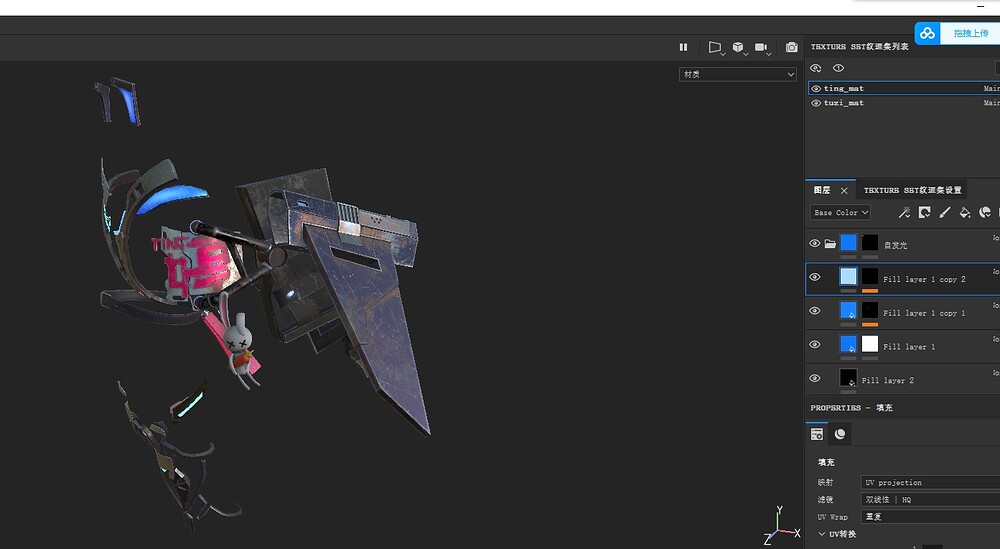Collapse the UV转换 section

coord(821,534)
